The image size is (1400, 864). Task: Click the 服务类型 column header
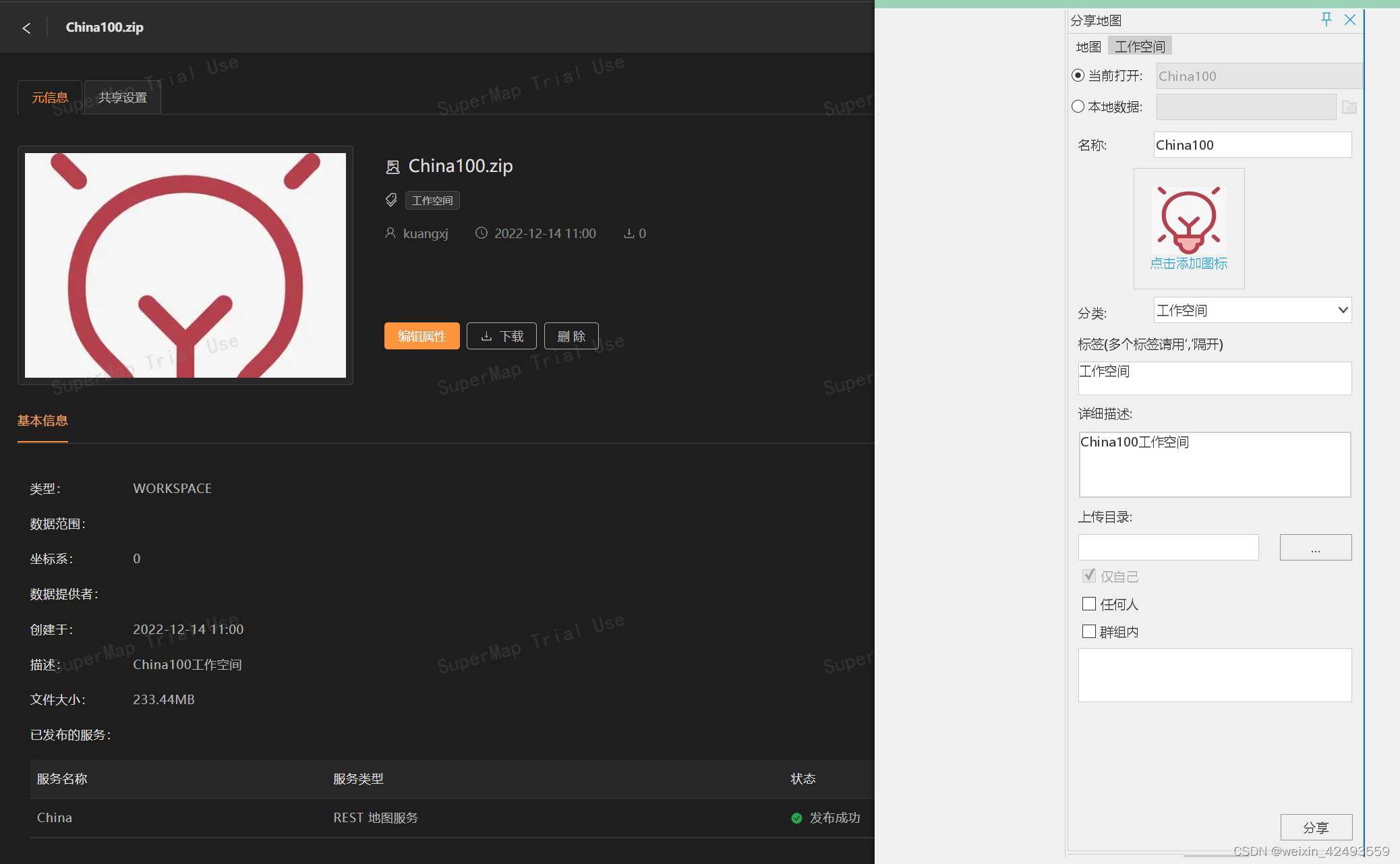tap(358, 779)
